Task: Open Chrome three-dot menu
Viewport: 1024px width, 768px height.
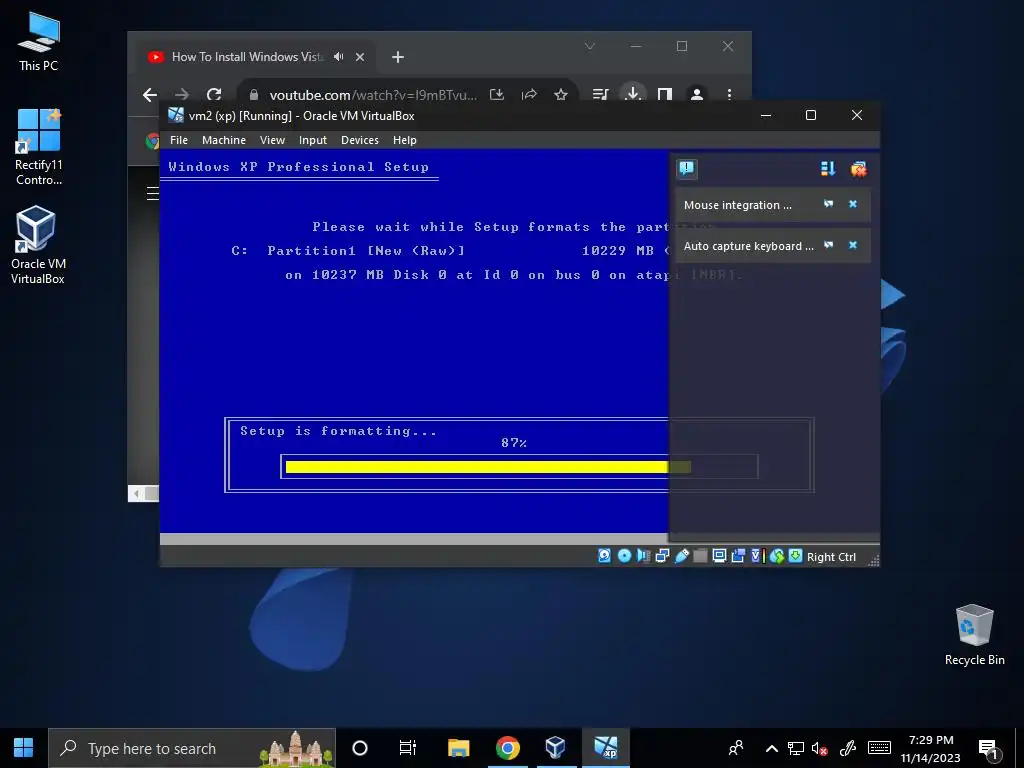Action: (729, 95)
